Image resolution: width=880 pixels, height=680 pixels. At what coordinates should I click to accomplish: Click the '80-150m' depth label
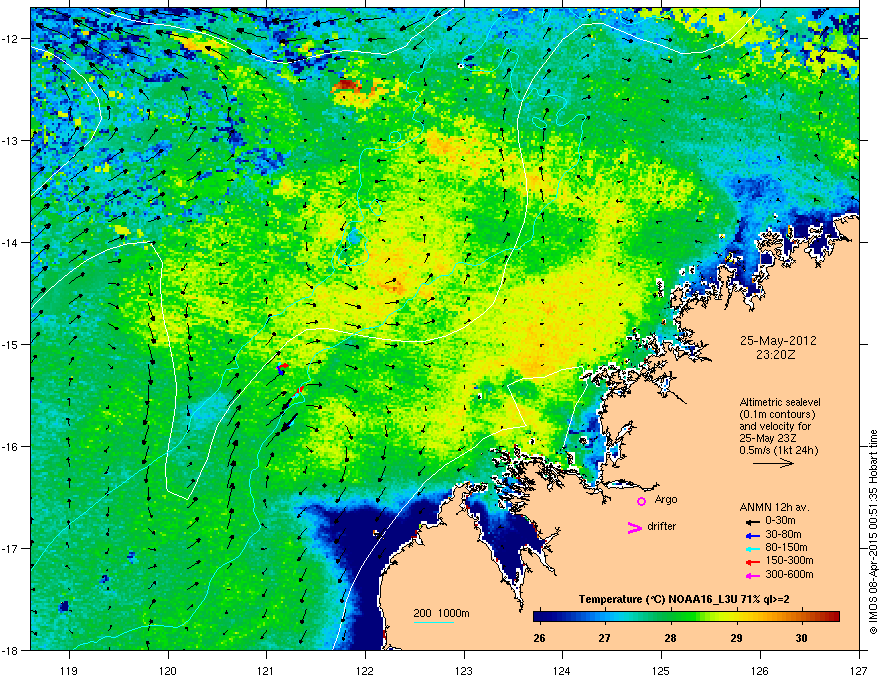click(x=786, y=547)
